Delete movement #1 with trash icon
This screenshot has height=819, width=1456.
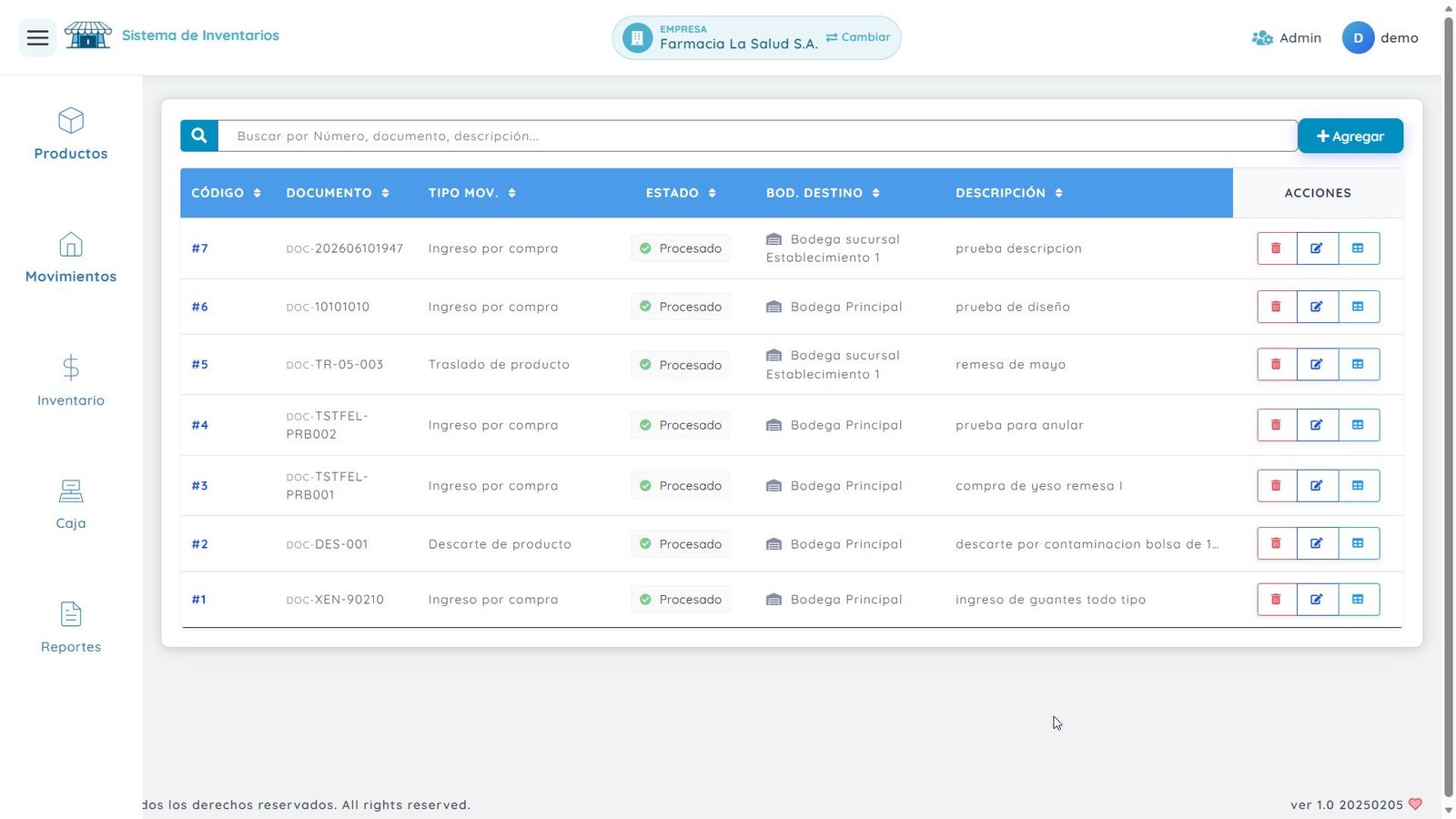click(1276, 600)
